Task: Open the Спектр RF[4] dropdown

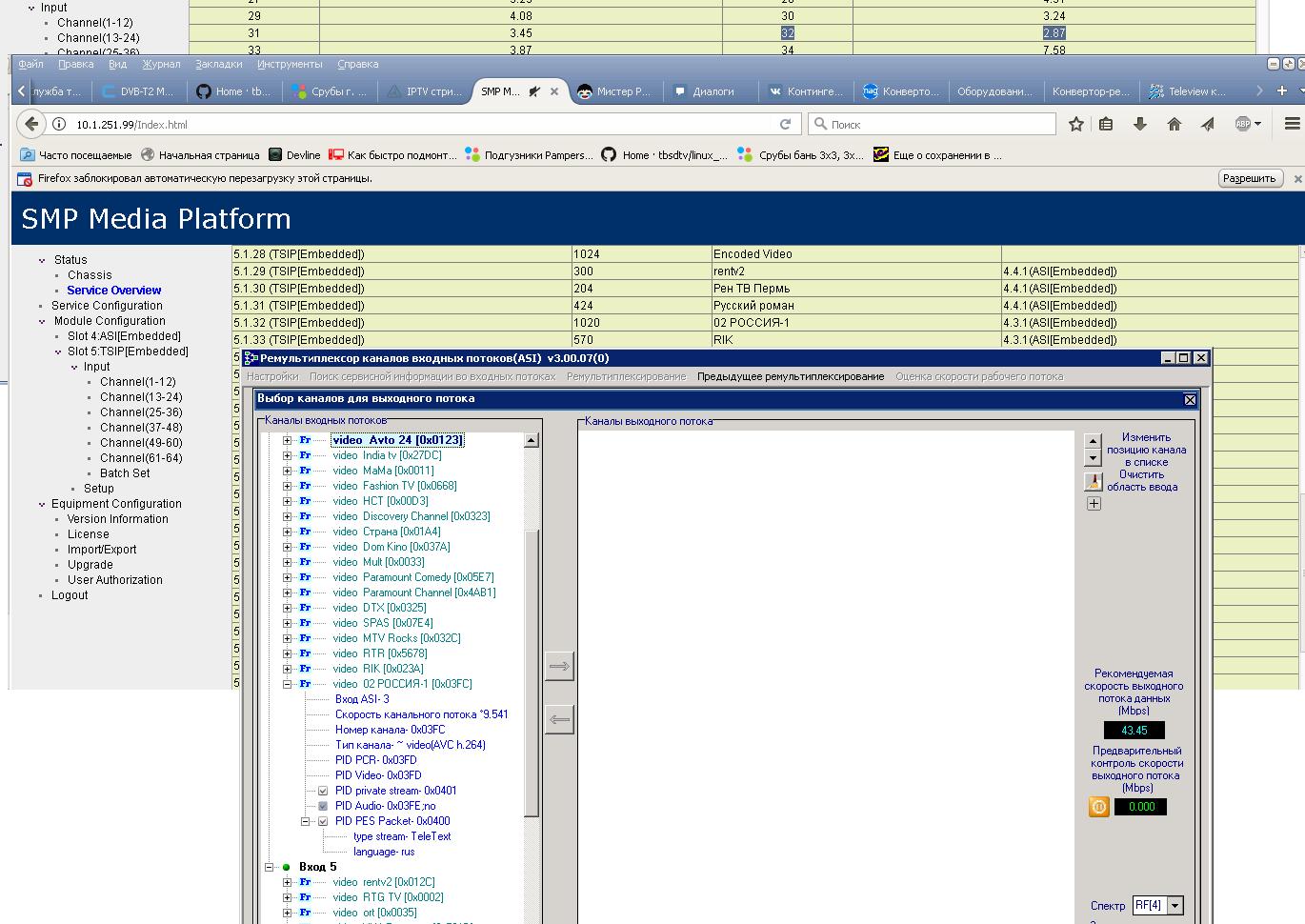Action: pos(1174,906)
